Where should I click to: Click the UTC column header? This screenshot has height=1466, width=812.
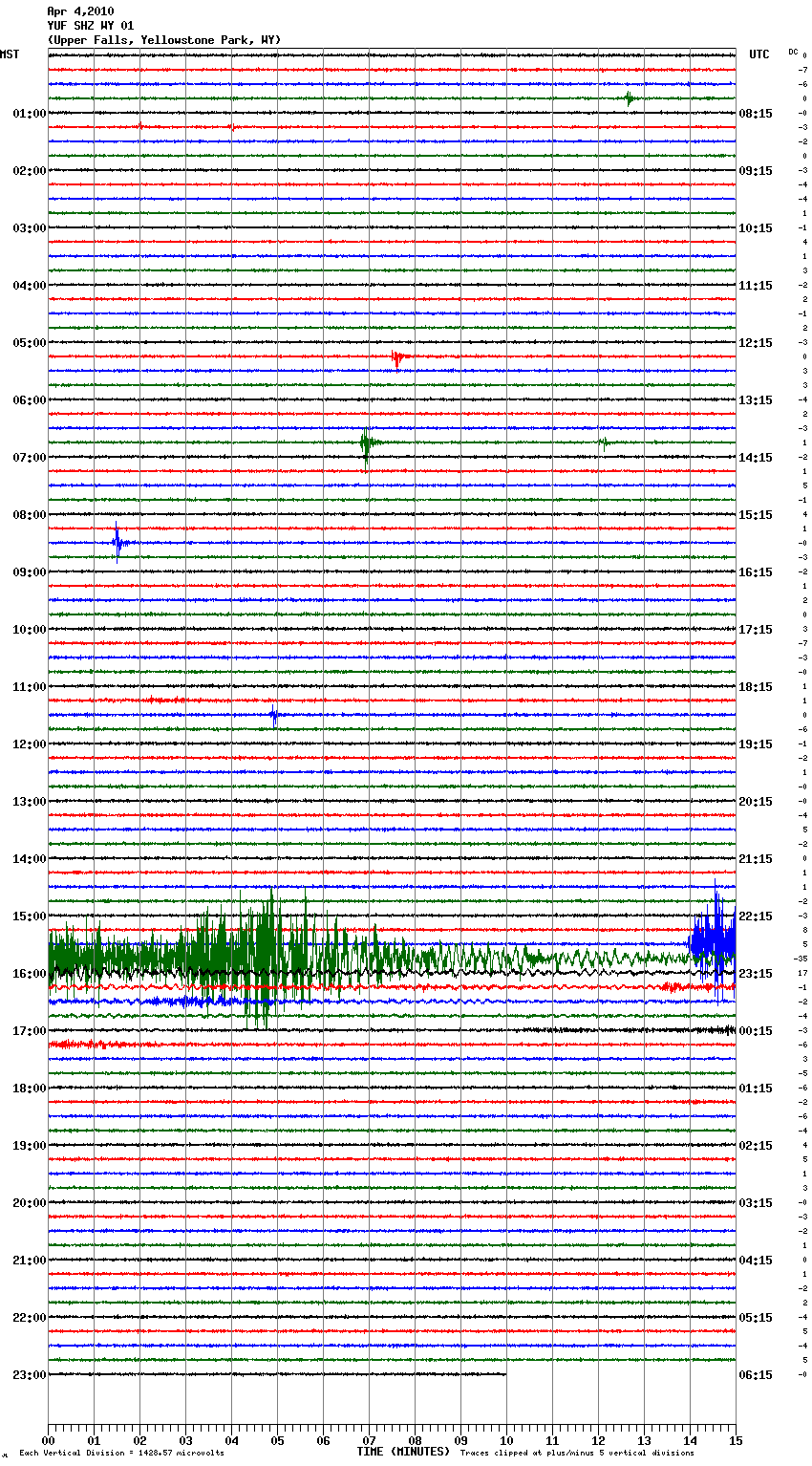coord(759,54)
